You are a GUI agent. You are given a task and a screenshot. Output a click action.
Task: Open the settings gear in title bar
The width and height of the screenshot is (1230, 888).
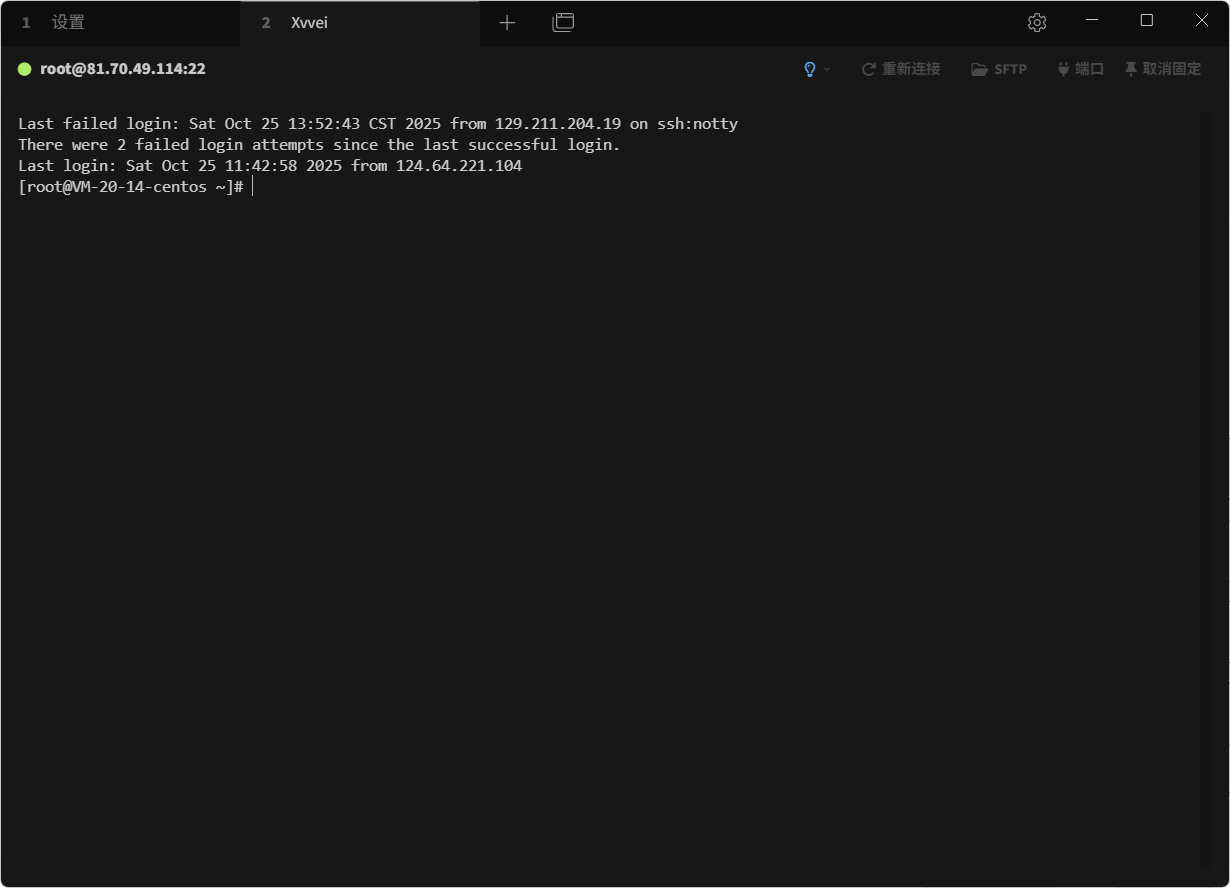[x=1037, y=22]
